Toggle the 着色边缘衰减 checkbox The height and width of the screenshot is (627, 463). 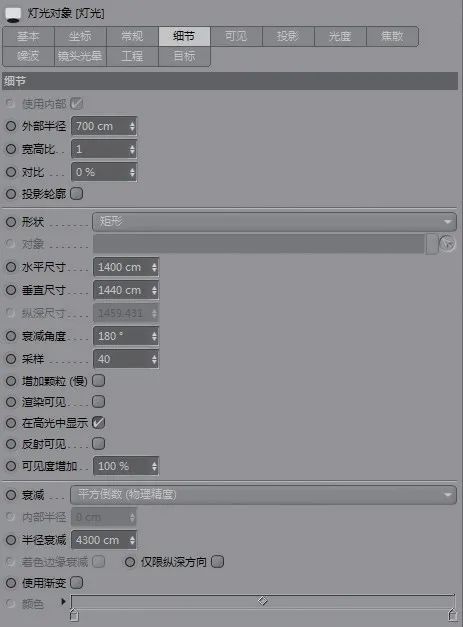click(x=98, y=561)
